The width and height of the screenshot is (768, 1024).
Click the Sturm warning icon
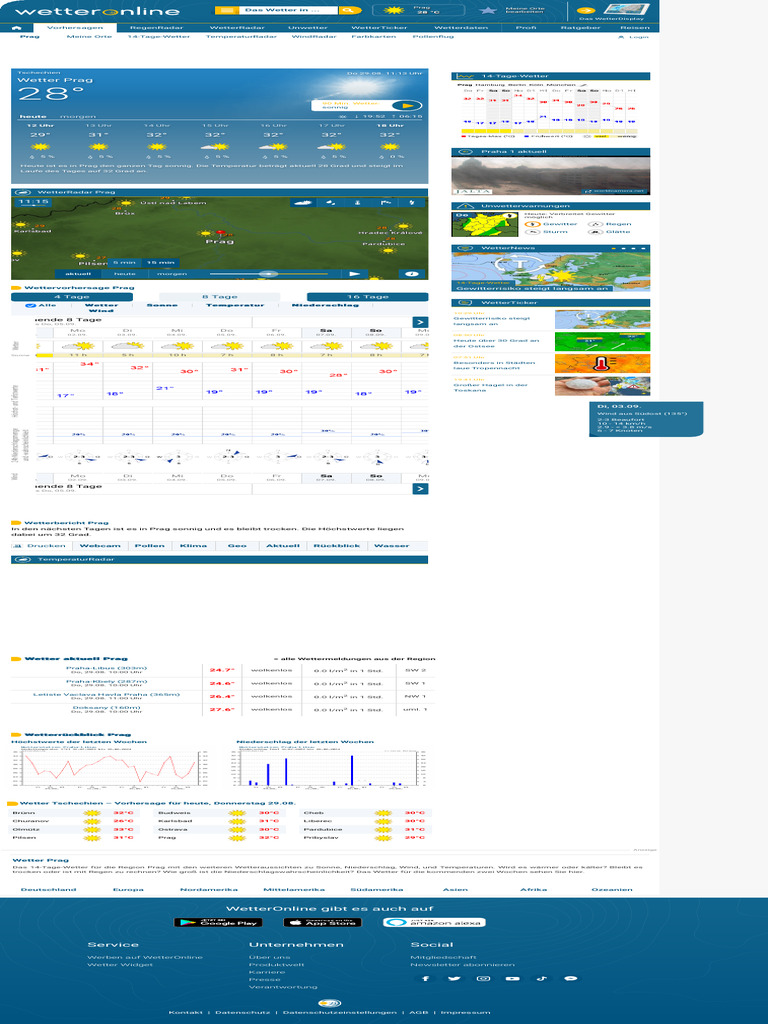(532, 232)
